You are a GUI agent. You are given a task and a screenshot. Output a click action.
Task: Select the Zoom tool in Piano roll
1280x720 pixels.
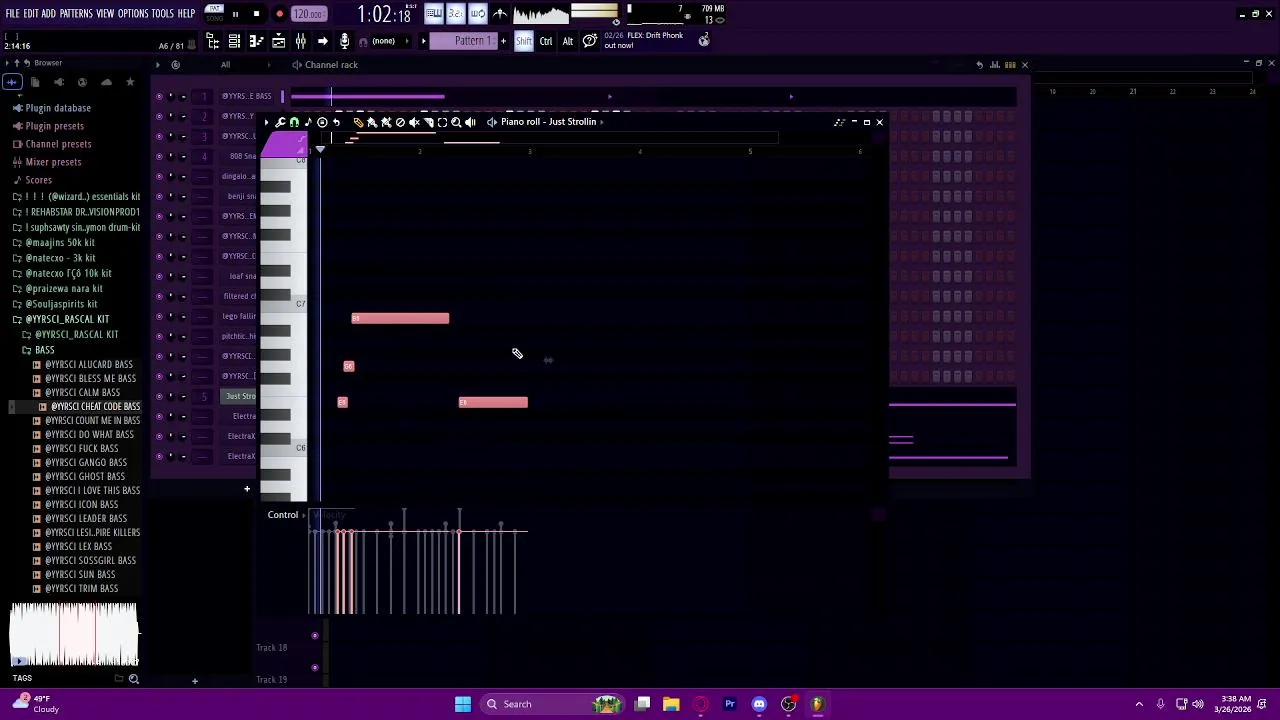tap(456, 122)
